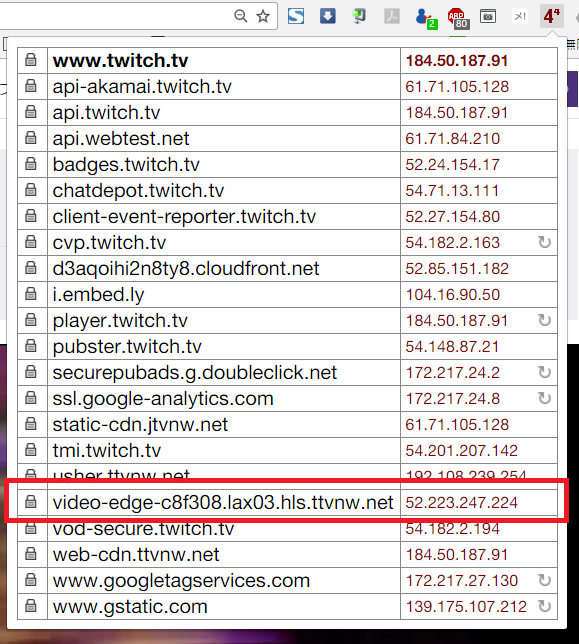Click lock icon beside api.webtest.net
This screenshot has height=644, width=579.
coord(31,138)
